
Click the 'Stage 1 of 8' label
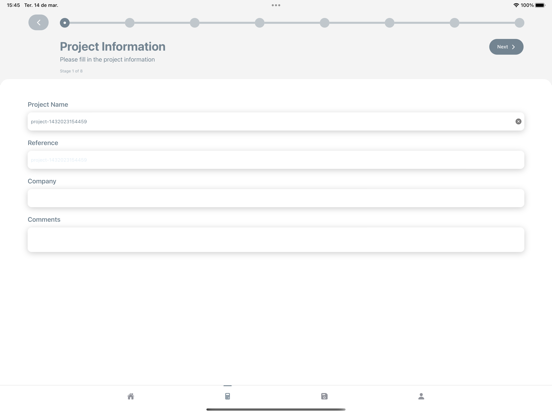tap(71, 71)
